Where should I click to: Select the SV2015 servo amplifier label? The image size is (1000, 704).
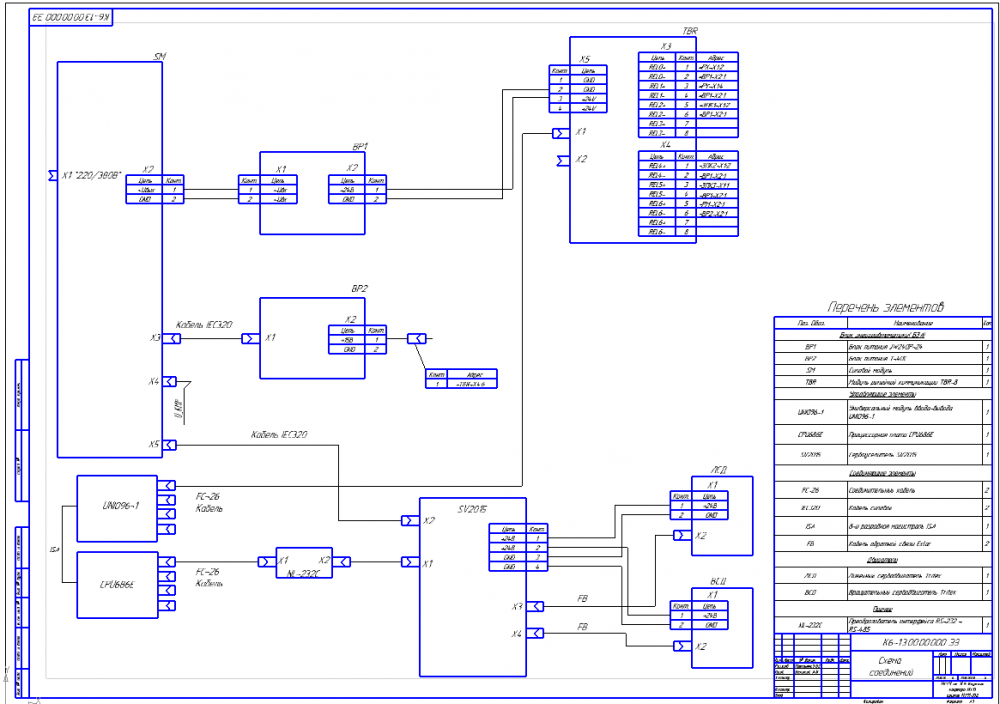tap(472, 510)
